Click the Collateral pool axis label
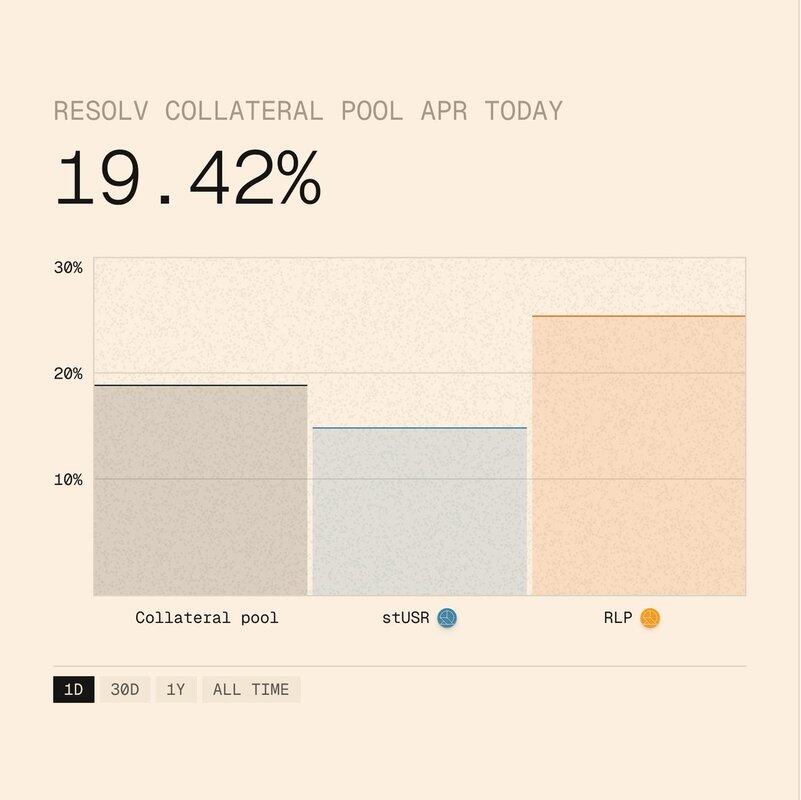This screenshot has width=801, height=800. click(x=207, y=618)
